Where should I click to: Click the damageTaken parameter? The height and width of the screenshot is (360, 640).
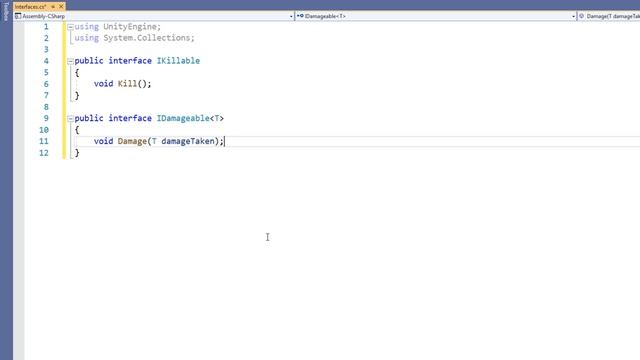(188, 141)
